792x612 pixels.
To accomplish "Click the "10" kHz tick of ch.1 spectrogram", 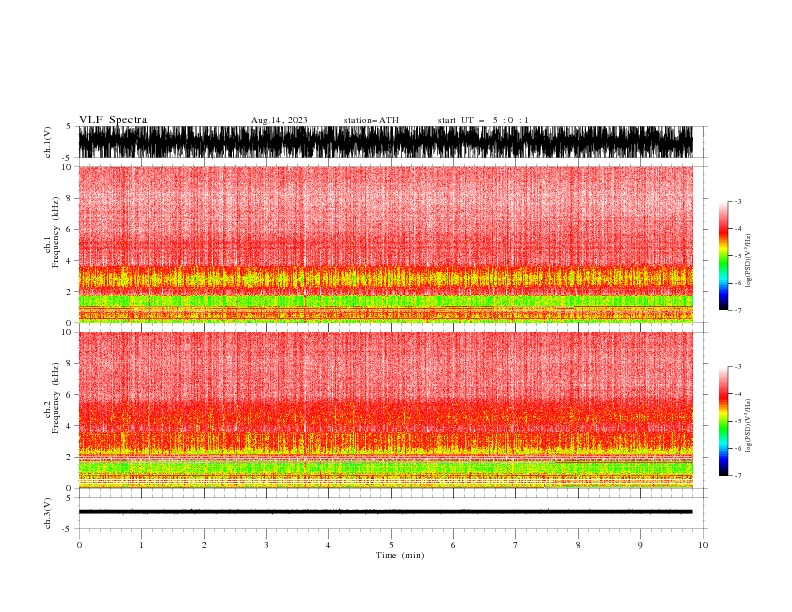I will pos(67,167).
